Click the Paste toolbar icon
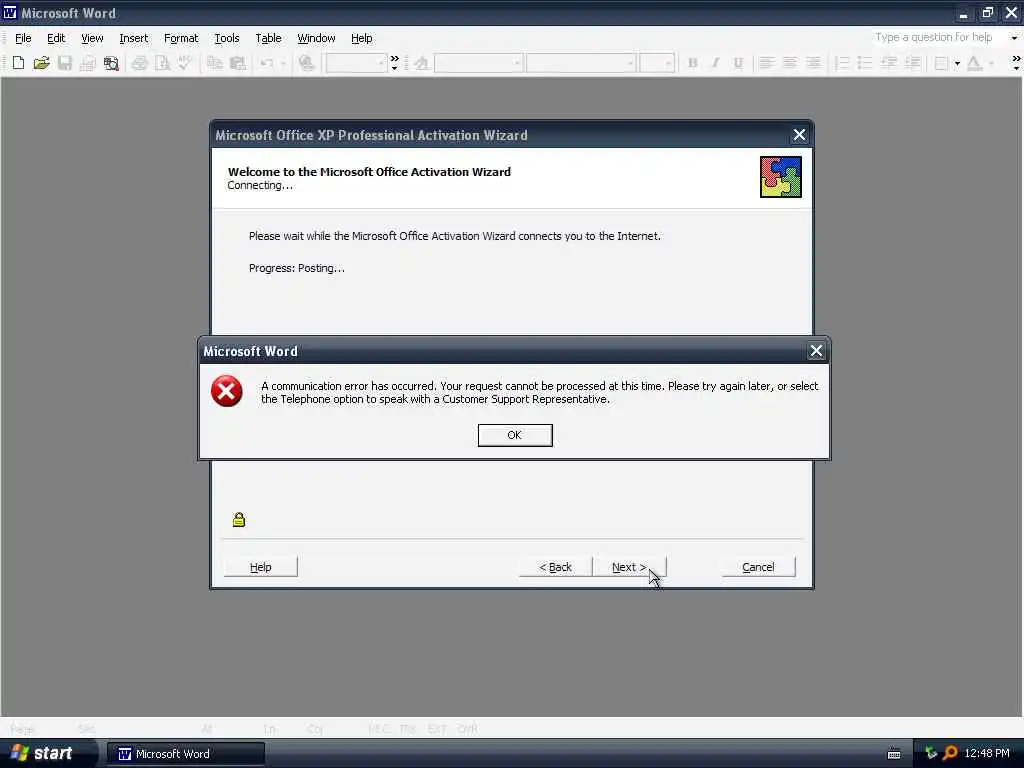The image size is (1024, 768). (x=238, y=63)
